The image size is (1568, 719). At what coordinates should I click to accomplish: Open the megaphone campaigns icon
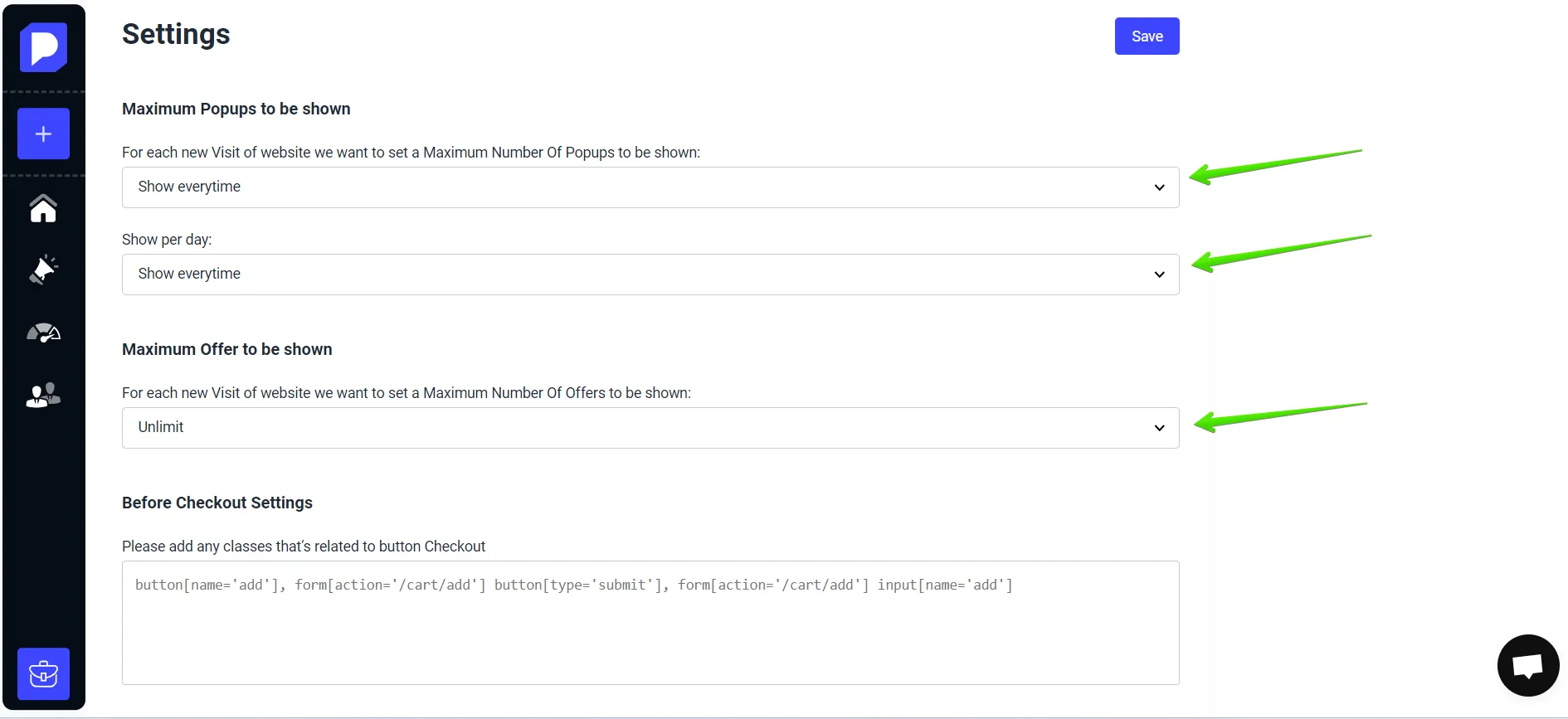pyautogui.click(x=43, y=270)
